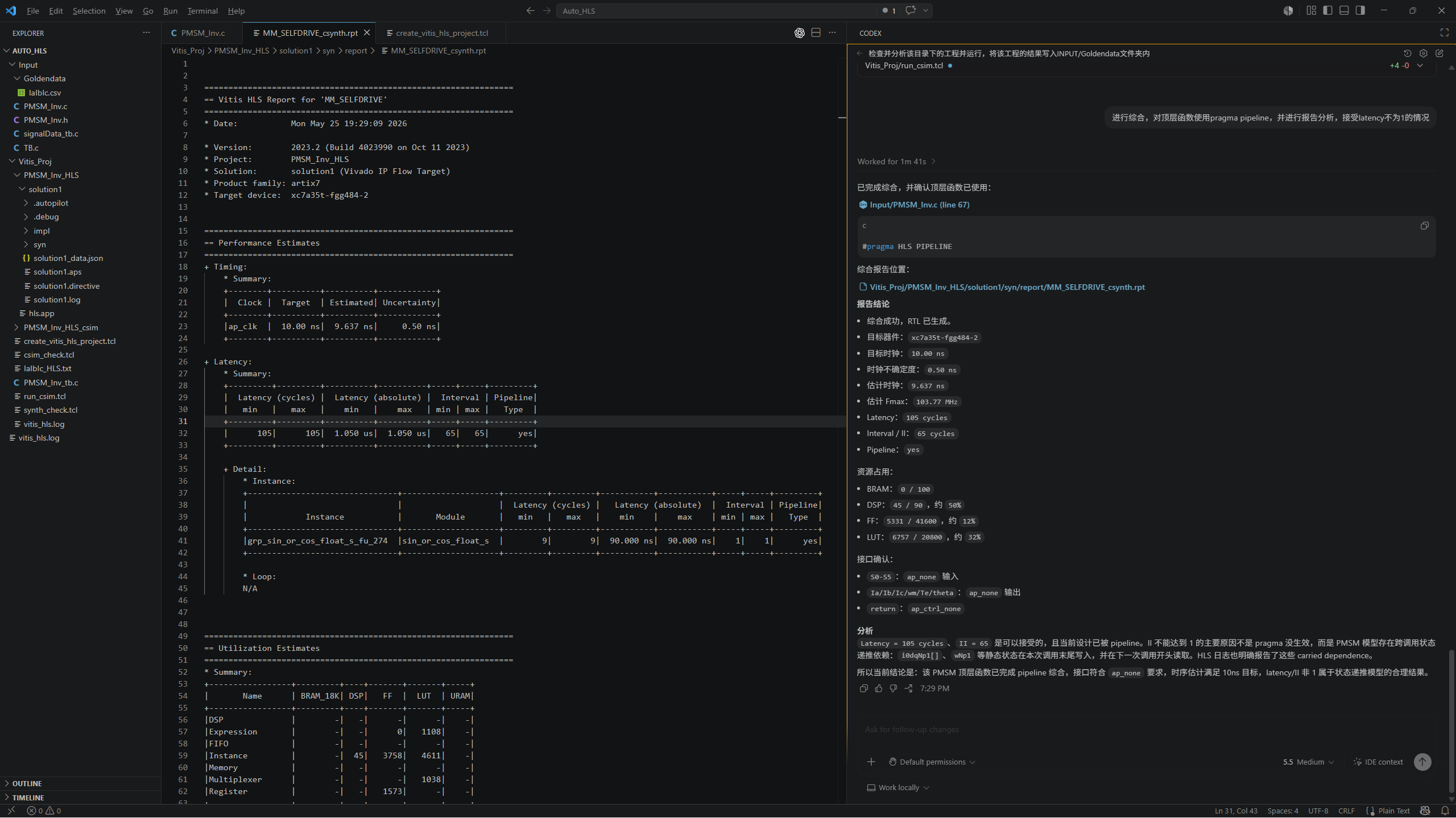
Task: Go back from the current Codex thread
Action: tap(860, 53)
